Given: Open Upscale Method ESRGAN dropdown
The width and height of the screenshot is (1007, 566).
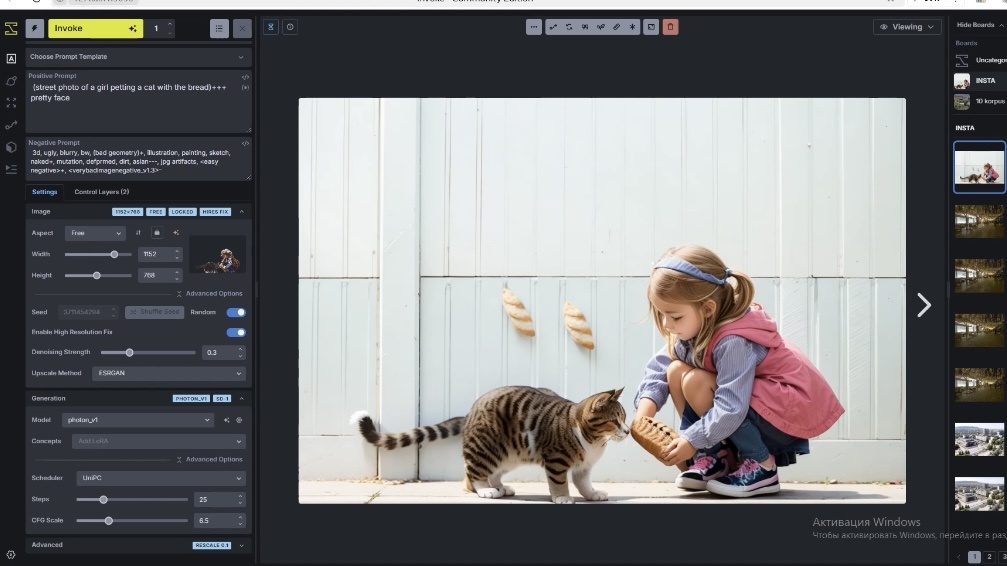Looking at the screenshot, I should coord(169,373).
